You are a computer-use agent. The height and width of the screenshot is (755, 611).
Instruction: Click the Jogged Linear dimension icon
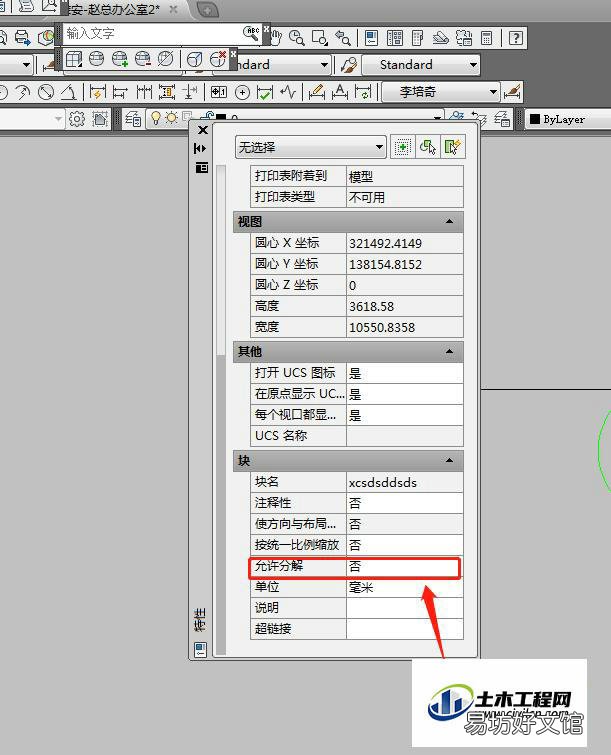(288, 92)
